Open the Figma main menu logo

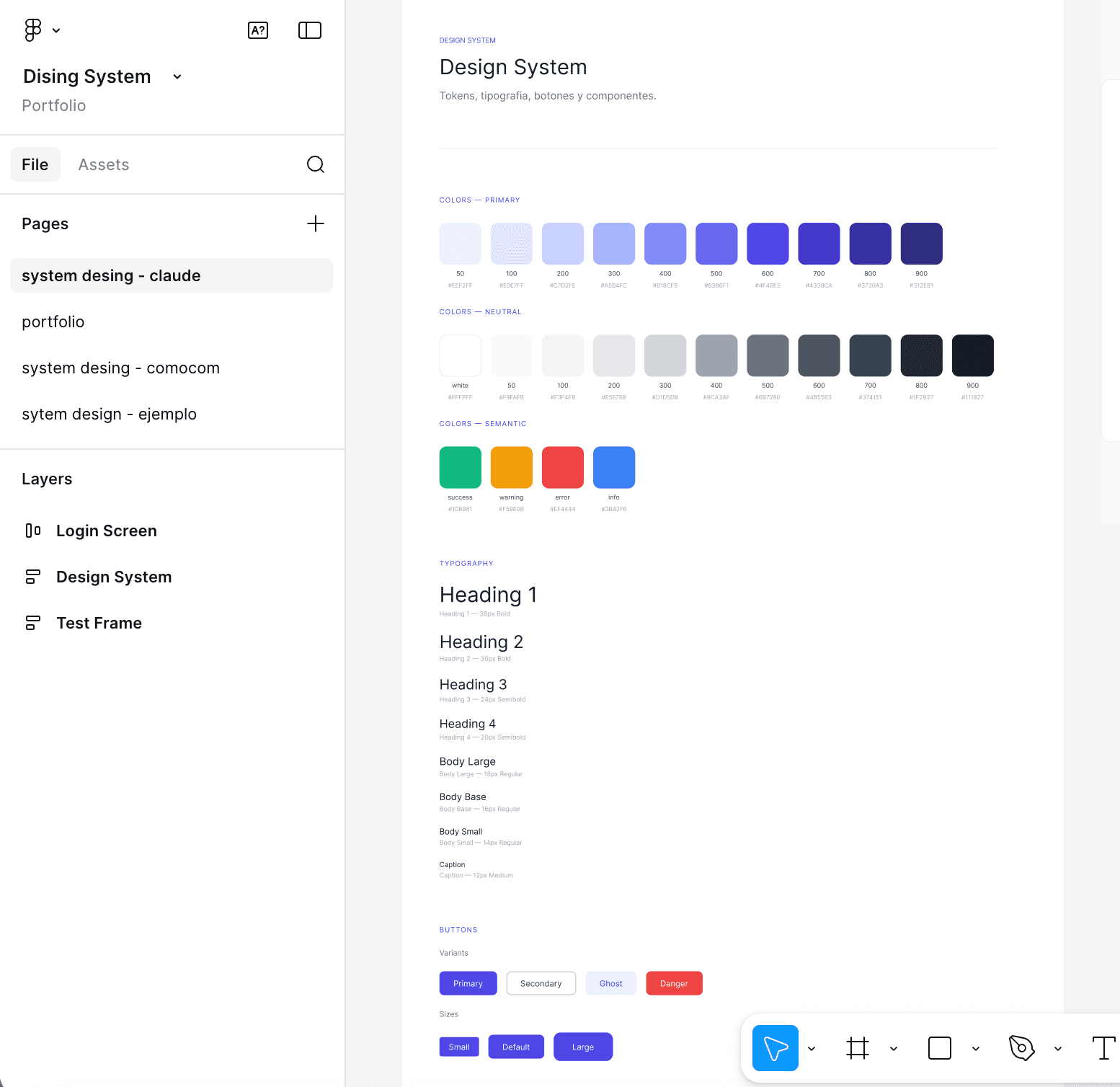coord(33,30)
